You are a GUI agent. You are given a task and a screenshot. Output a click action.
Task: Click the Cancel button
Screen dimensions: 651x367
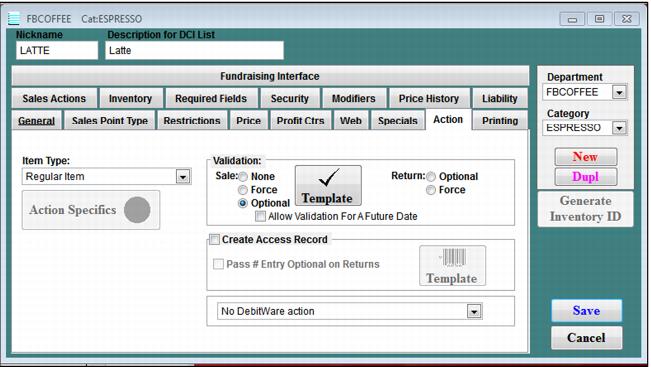point(586,338)
